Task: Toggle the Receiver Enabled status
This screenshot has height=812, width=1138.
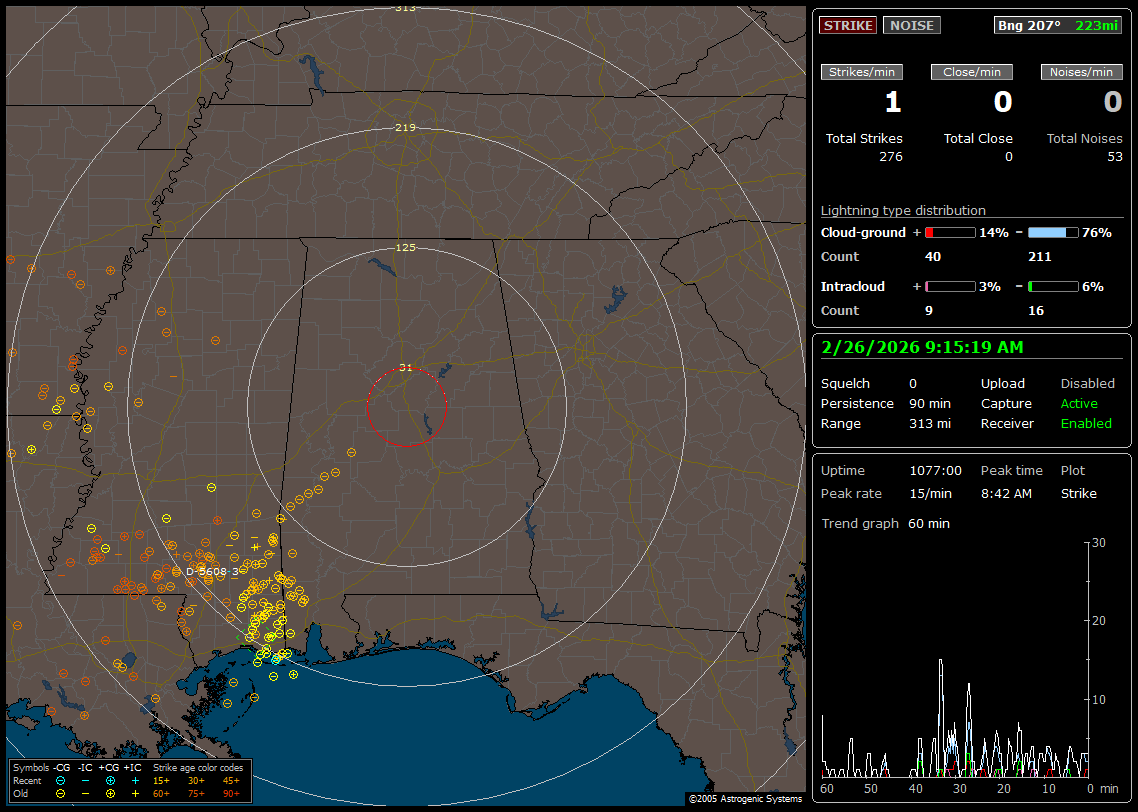Action: [1085, 423]
